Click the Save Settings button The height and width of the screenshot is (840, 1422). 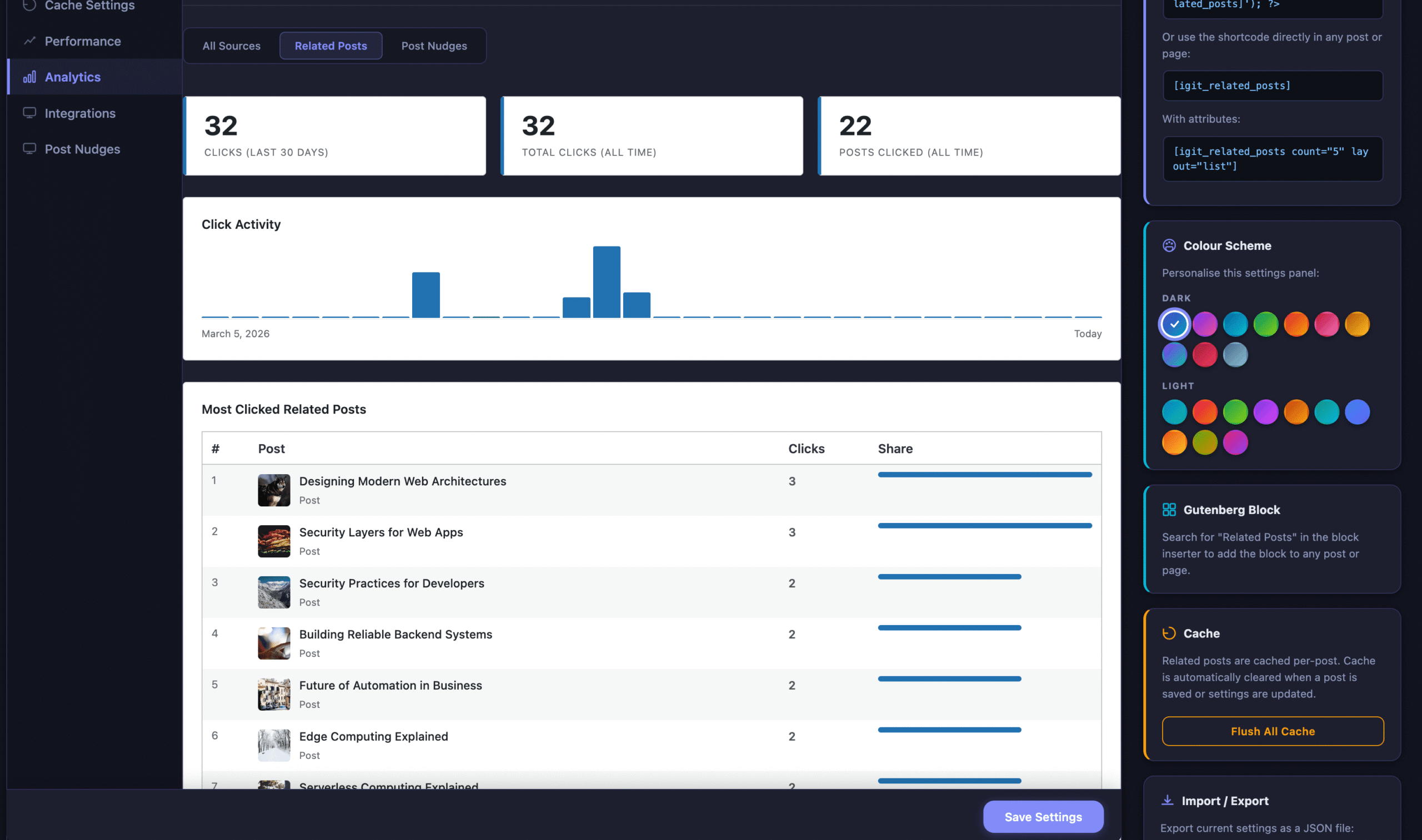tap(1043, 816)
